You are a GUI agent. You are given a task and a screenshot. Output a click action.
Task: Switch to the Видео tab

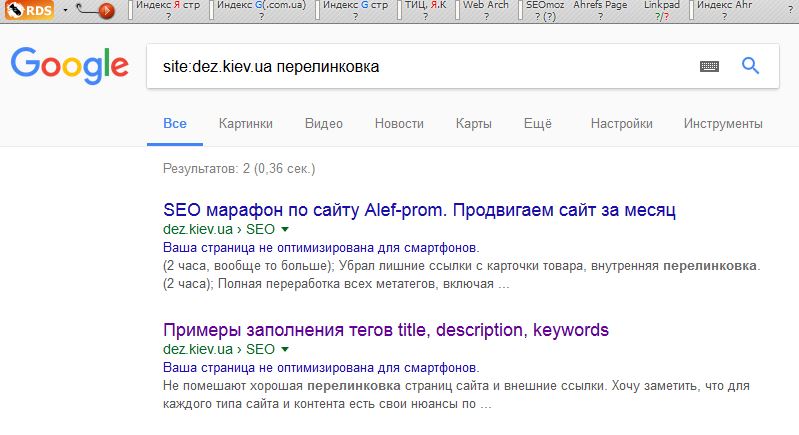pos(324,124)
